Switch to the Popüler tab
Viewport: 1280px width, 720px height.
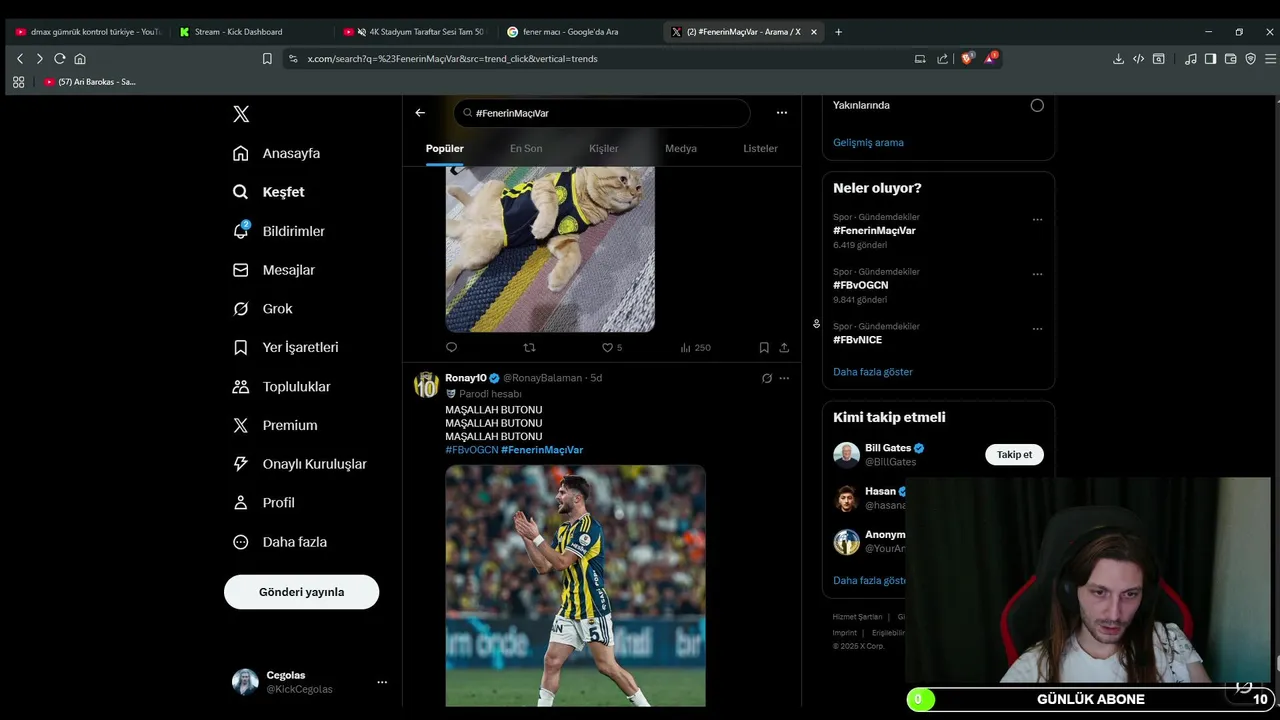coord(445,148)
